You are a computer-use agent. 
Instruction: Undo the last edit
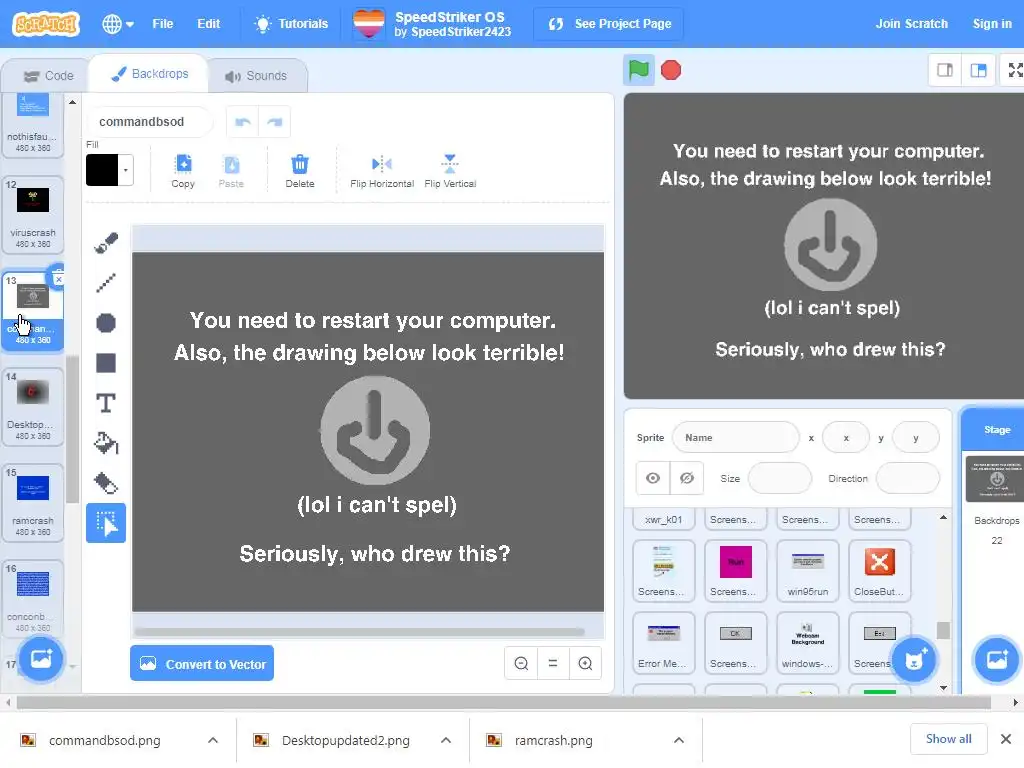pos(243,122)
